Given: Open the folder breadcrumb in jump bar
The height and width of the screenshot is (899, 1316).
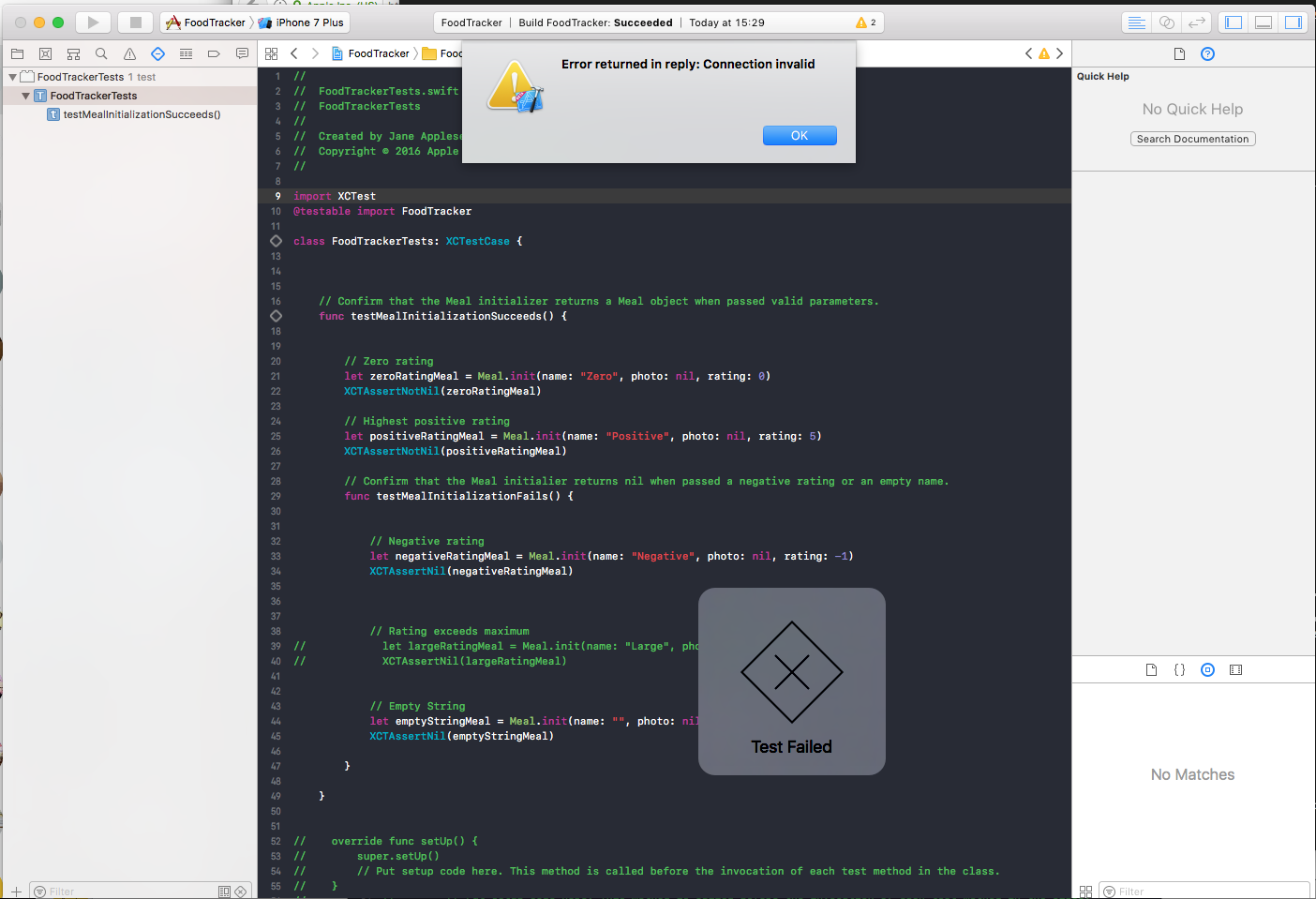Looking at the screenshot, I should (x=441, y=53).
